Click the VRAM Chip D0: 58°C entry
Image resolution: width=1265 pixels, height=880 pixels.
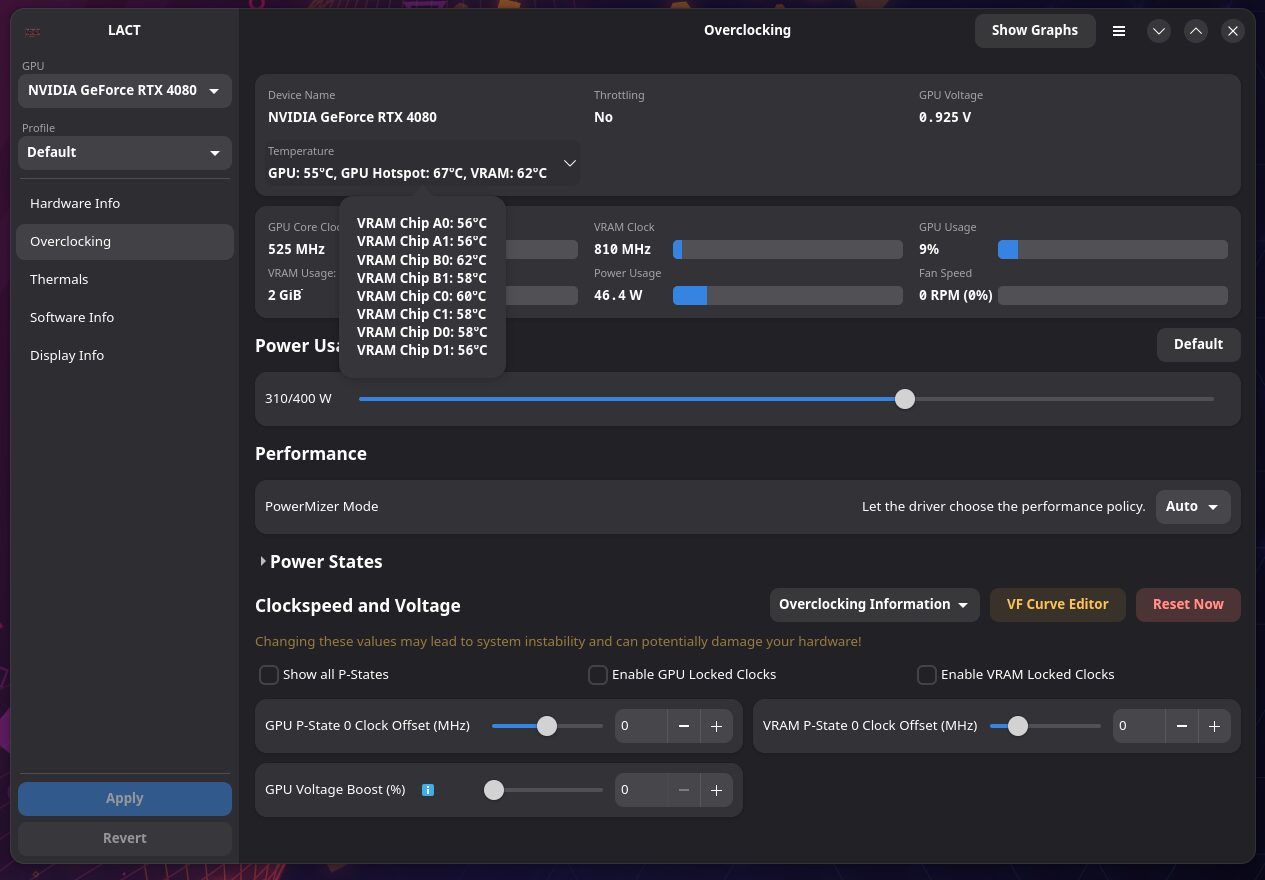[x=422, y=332]
